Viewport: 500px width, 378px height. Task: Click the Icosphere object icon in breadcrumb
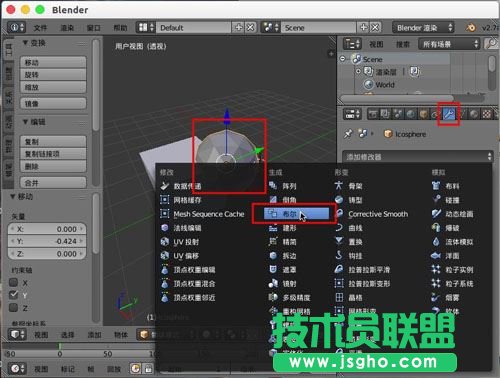coord(388,134)
